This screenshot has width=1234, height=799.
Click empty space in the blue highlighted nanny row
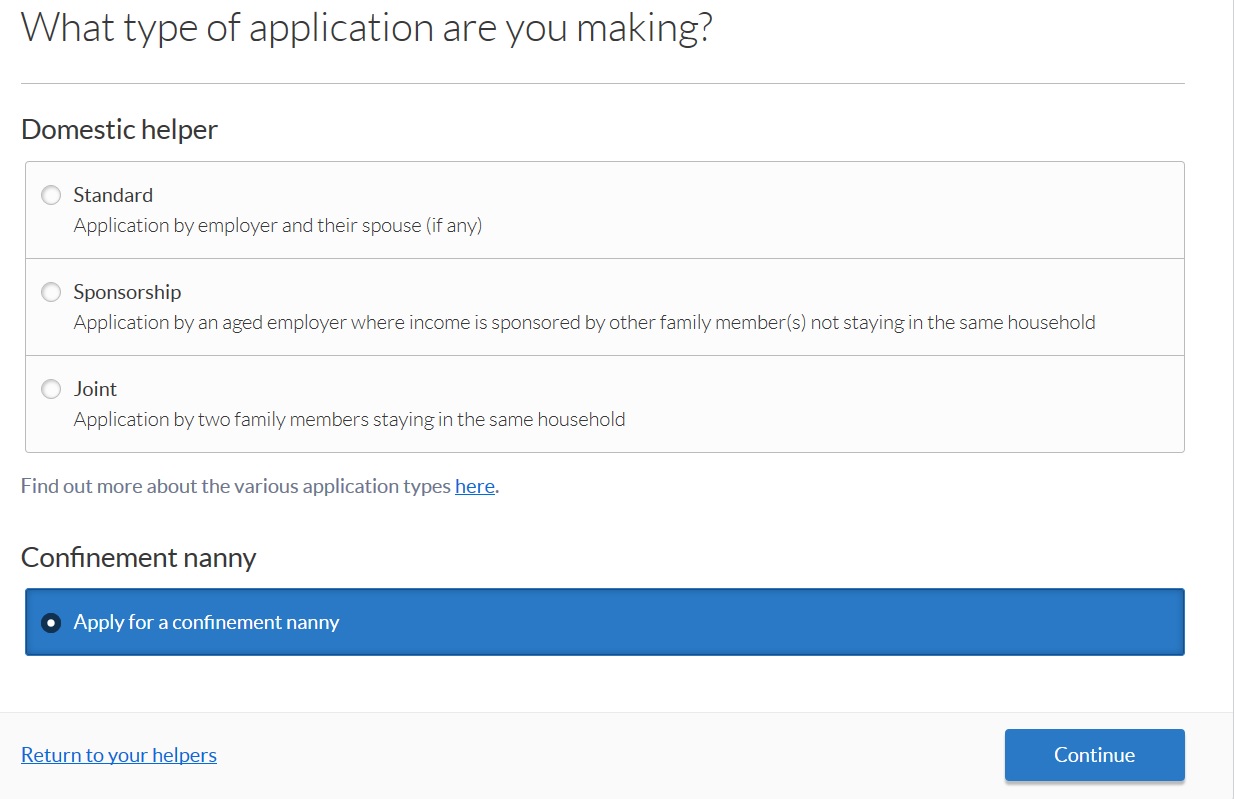(x=760, y=622)
